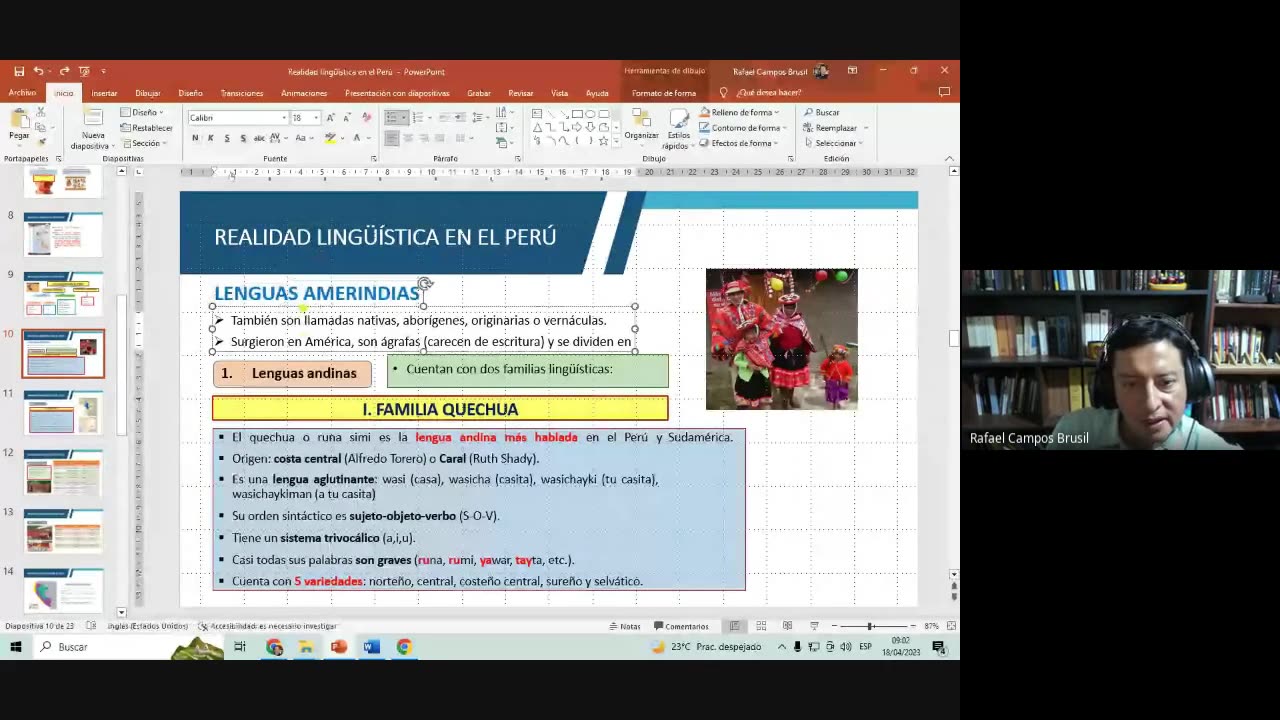Click Buscar in Edición group
The height and width of the screenshot is (720, 1280).
pyautogui.click(x=822, y=112)
